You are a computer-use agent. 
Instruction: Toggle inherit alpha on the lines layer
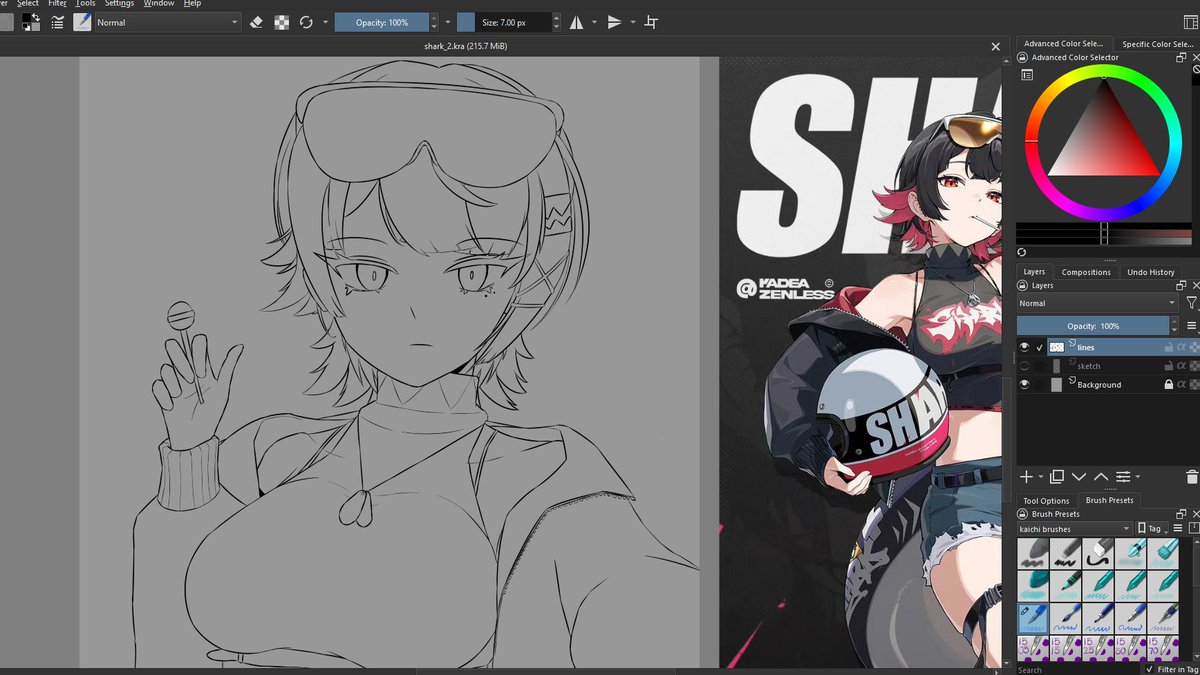1181,347
